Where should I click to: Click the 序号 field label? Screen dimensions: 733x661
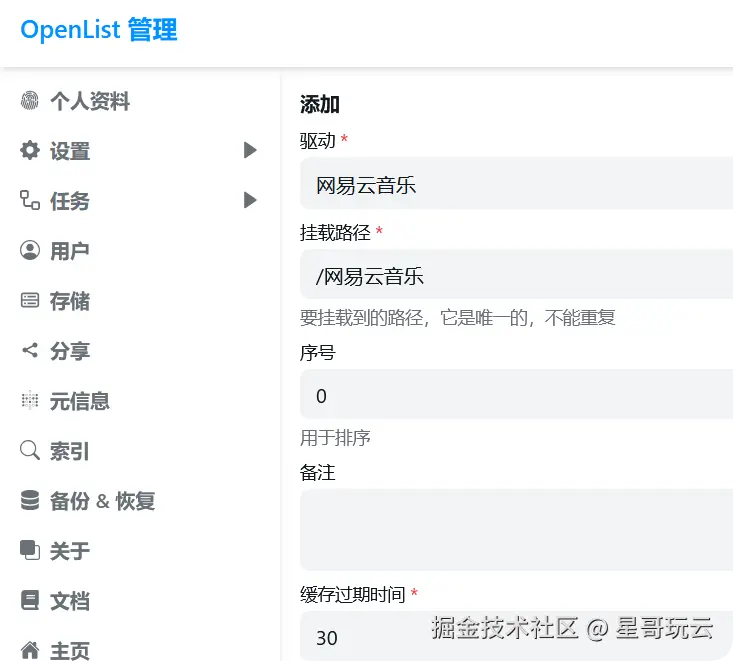(x=317, y=353)
